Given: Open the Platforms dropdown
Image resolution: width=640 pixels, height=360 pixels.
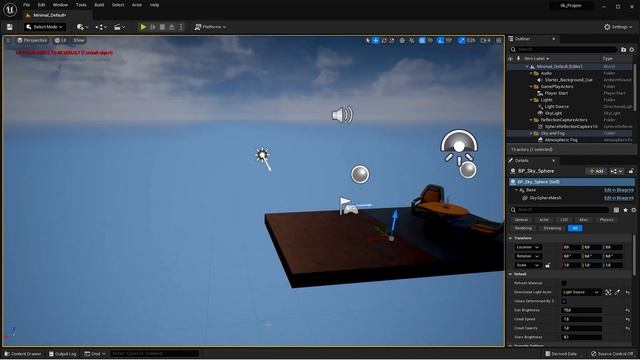Looking at the screenshot, I should point(210,27).
